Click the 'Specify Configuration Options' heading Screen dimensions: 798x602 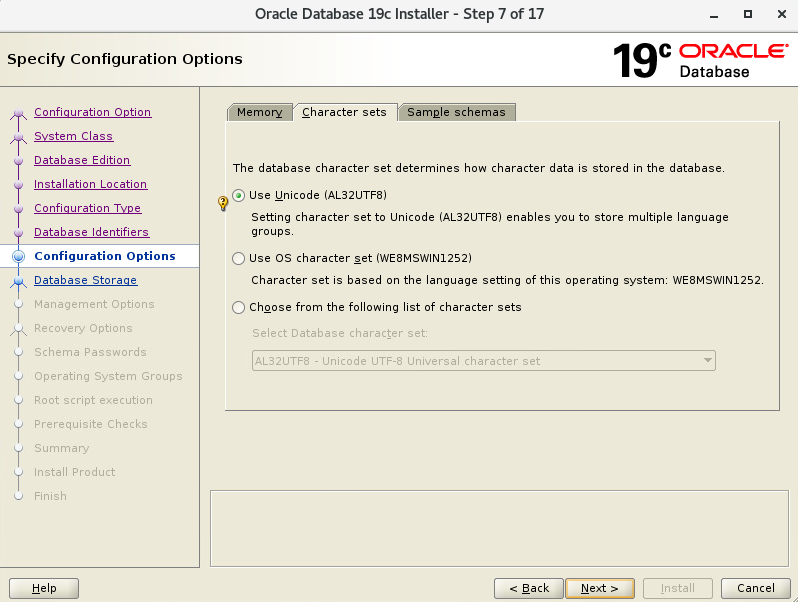[125, 59]
